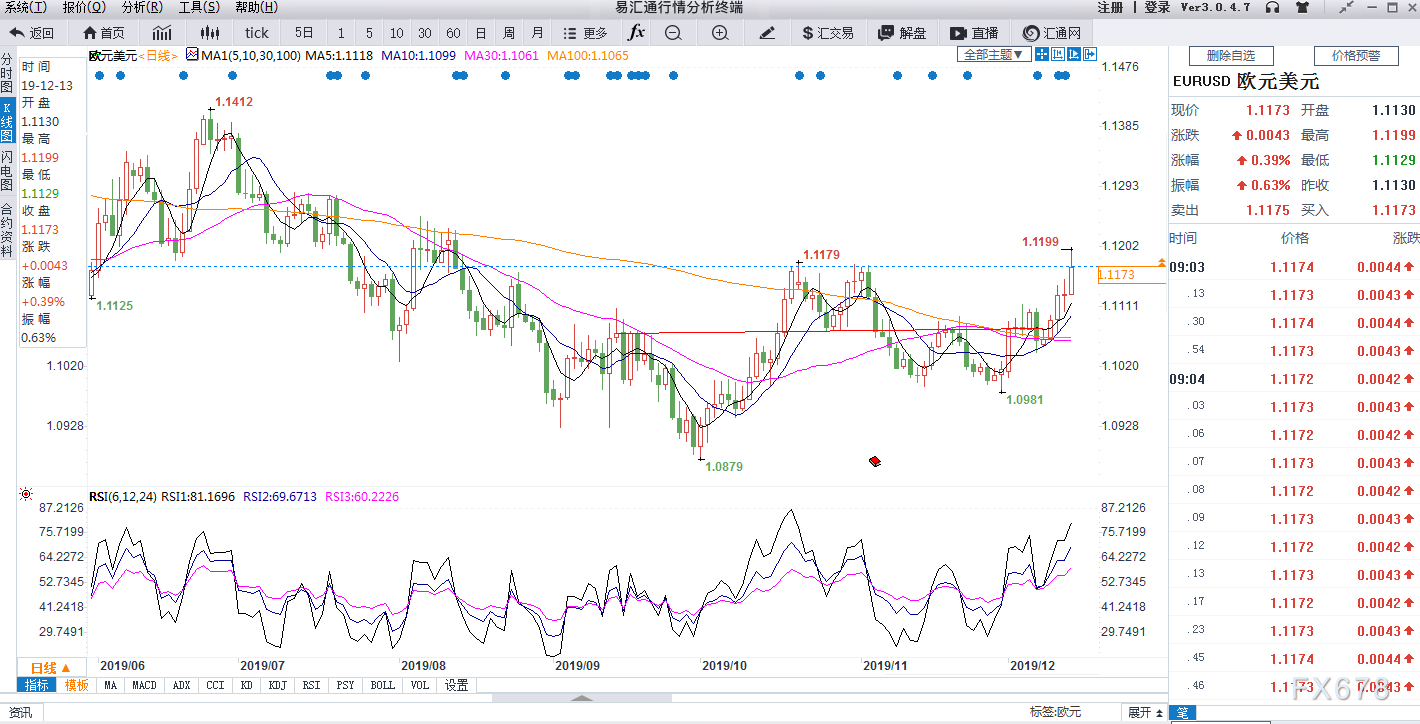Apply the BOLL indicator
1420x724 pixels.
[x=382, y=685]
